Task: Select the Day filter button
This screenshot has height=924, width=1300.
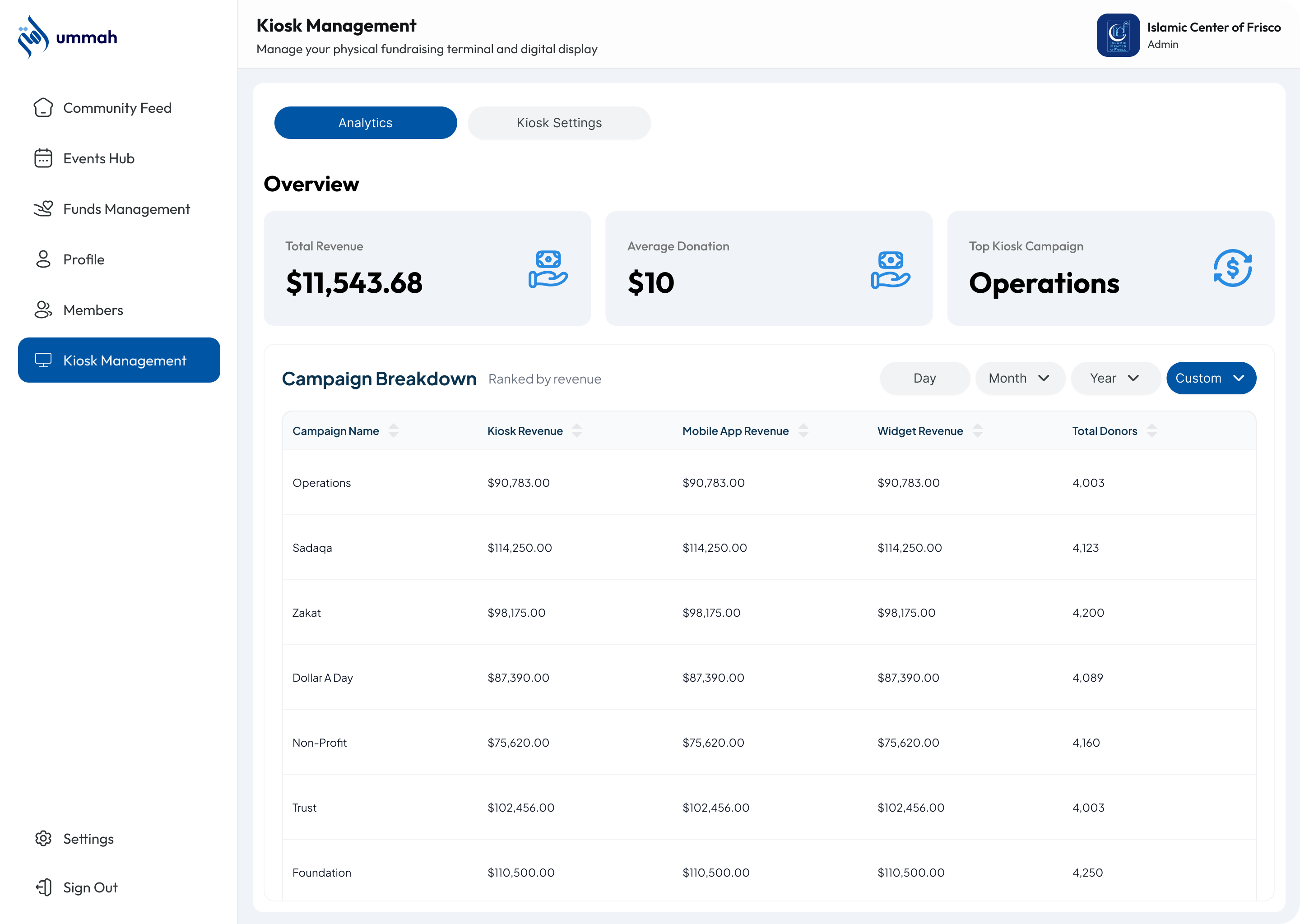Action: (924, 379)
